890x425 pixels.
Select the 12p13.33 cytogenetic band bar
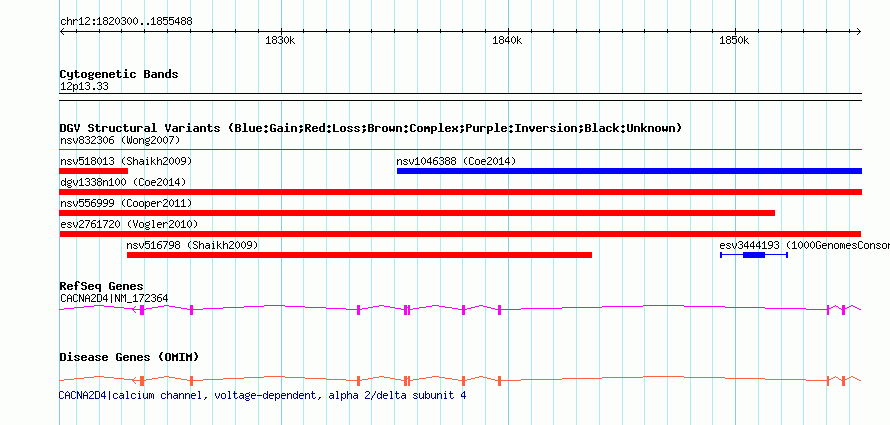point(460,97)
